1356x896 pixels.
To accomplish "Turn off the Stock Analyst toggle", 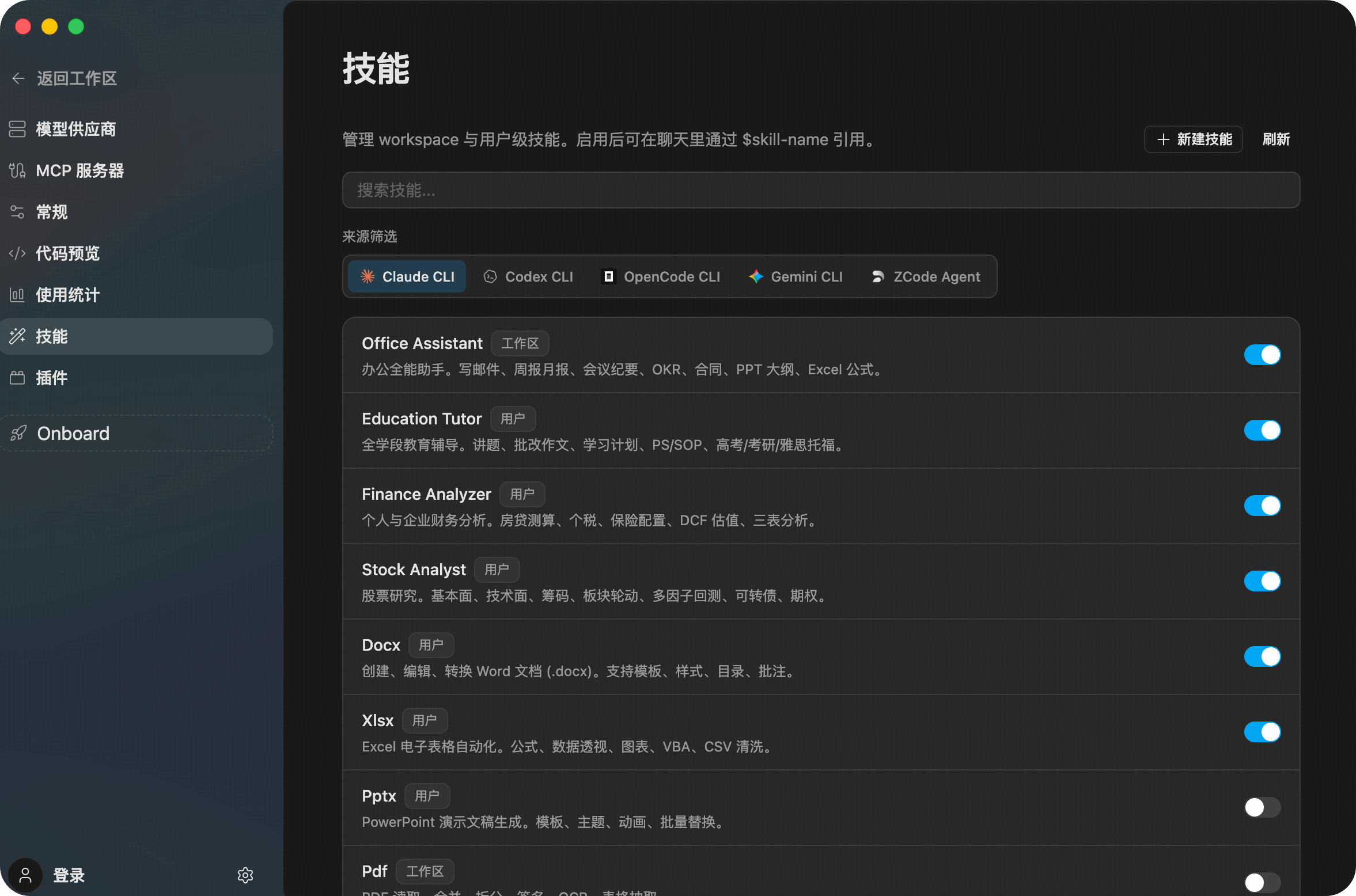I will [1262, 581].
